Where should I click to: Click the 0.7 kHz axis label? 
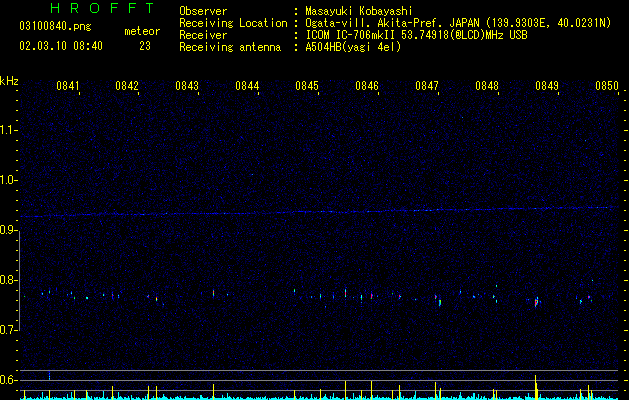[9, 330]
